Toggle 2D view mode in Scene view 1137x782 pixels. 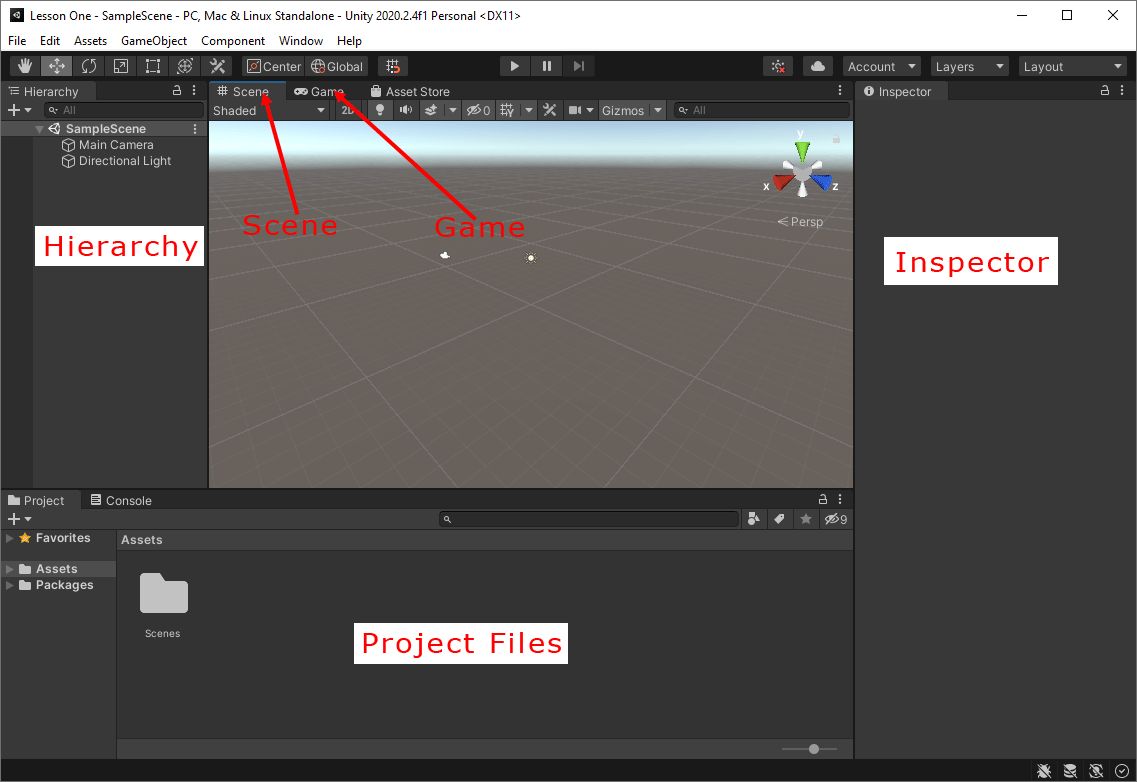point(348,110)
